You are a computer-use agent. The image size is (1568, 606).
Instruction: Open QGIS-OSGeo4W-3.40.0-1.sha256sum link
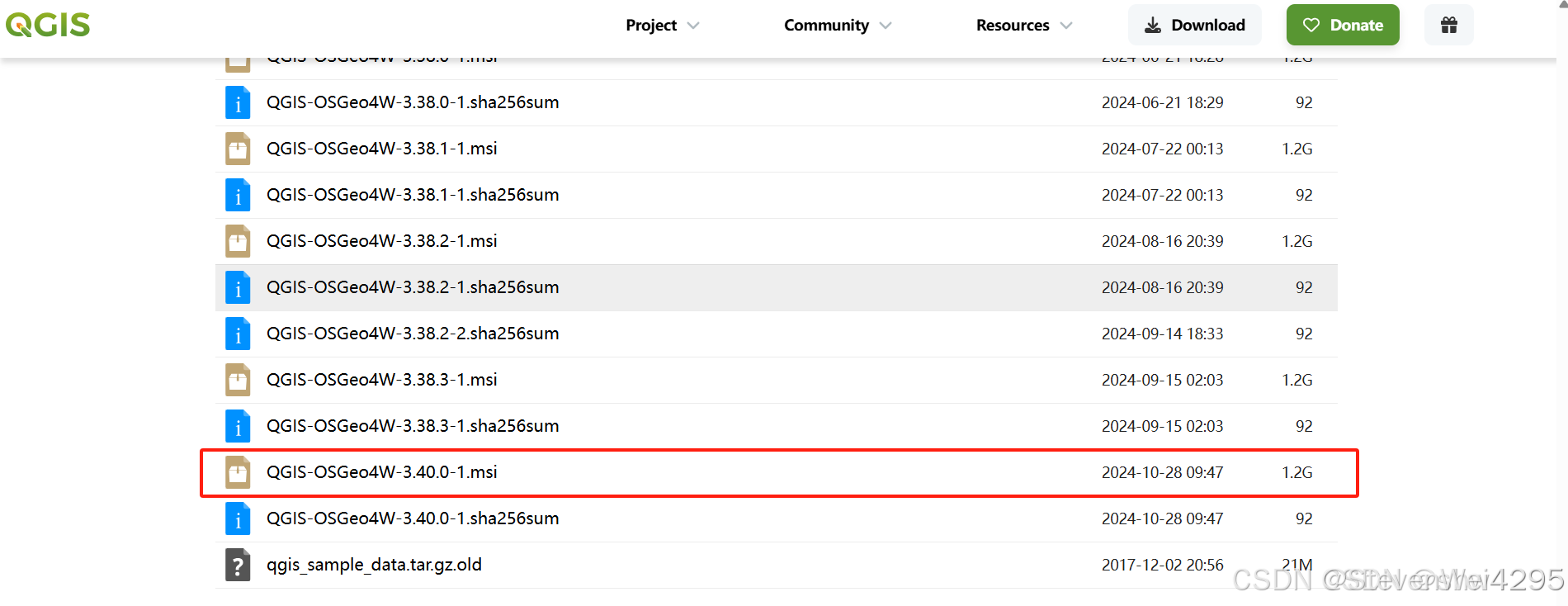coord(413,518)
